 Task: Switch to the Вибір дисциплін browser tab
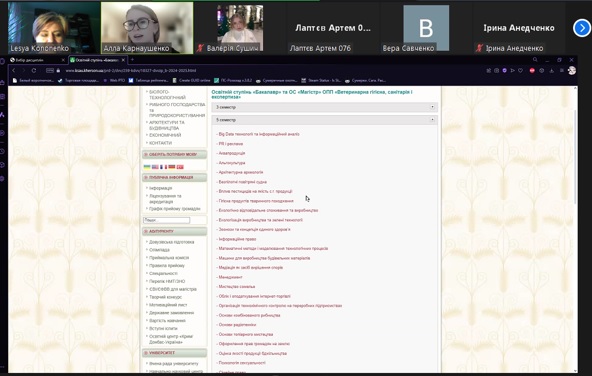point(37,60)
